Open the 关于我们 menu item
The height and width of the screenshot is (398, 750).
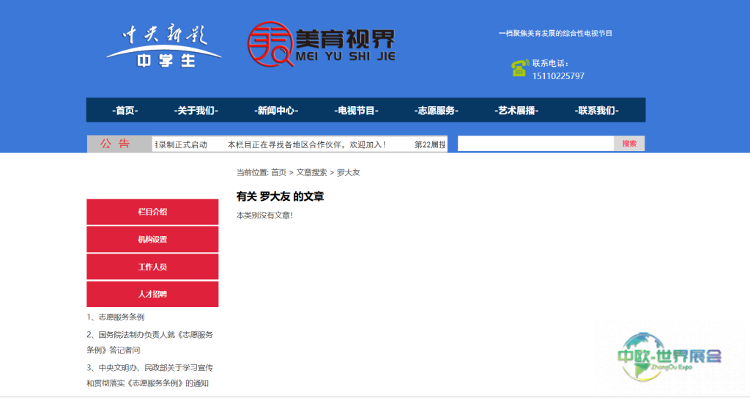tap(196, 111)
